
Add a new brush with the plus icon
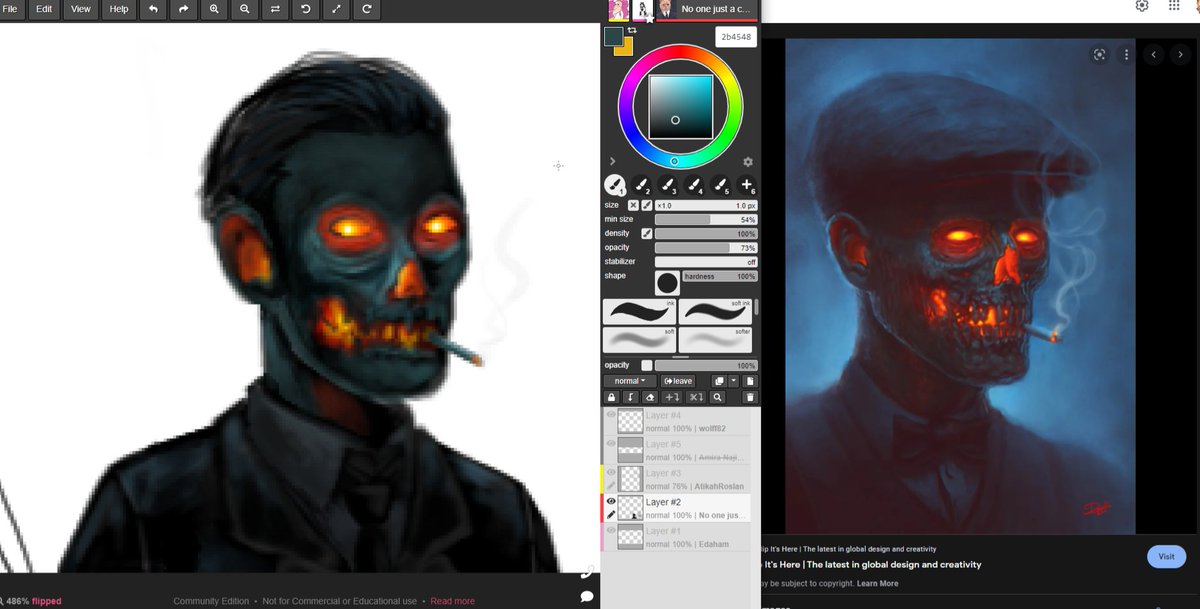(x=746, y=185)
